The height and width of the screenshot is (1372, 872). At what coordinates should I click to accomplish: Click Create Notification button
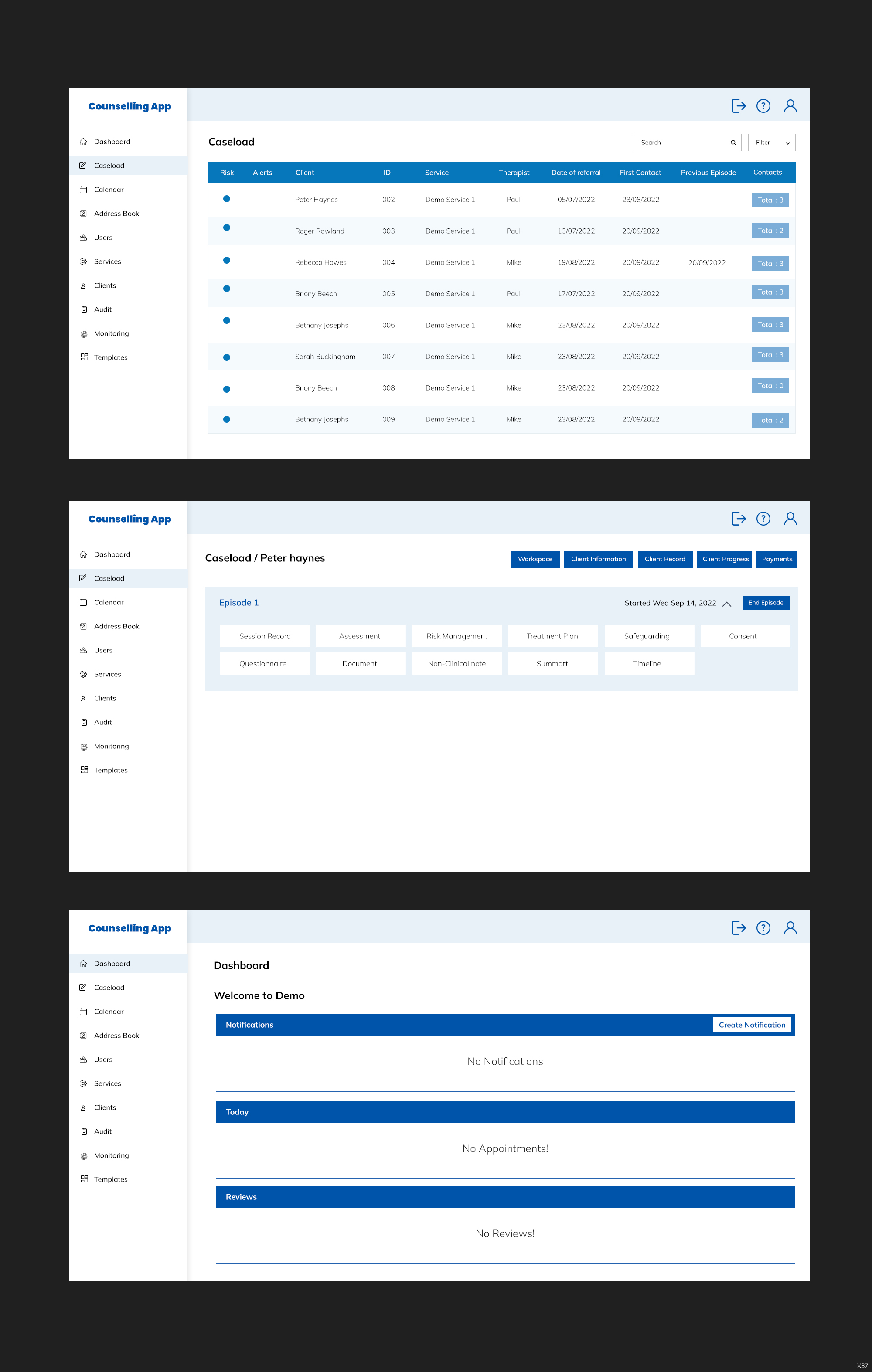(751, 1025)
